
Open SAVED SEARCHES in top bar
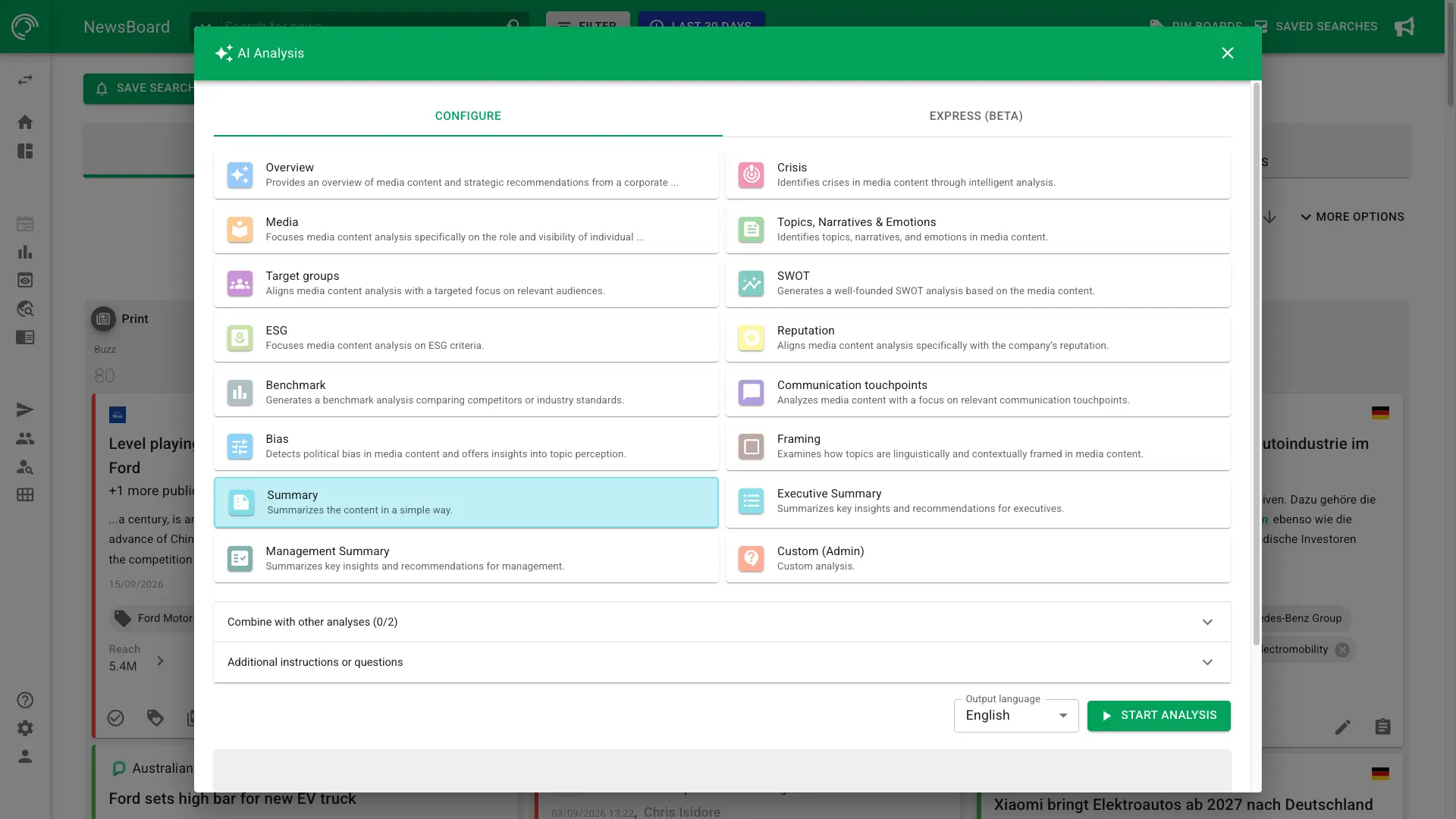1316,27
